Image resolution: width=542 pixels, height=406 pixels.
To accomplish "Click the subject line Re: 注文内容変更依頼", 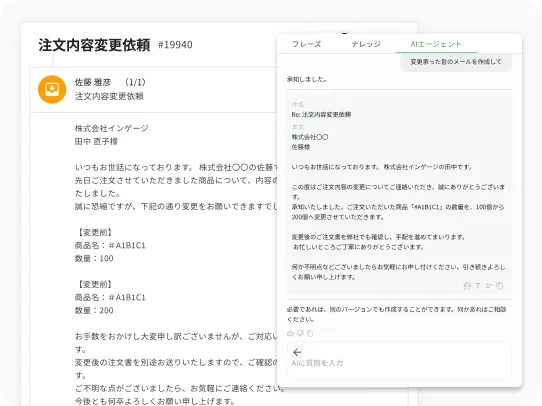I will (321, 115).
